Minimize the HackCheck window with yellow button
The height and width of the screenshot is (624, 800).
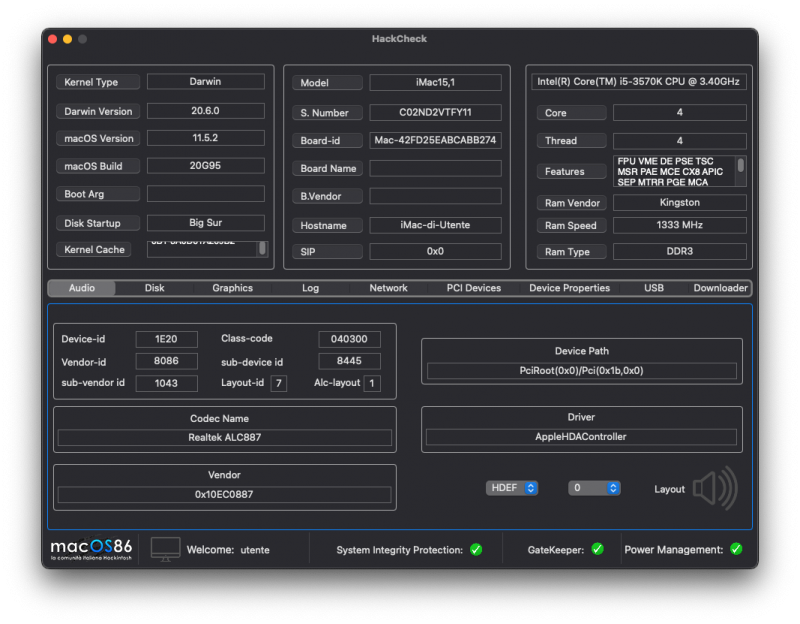click(x=67, y=39)
